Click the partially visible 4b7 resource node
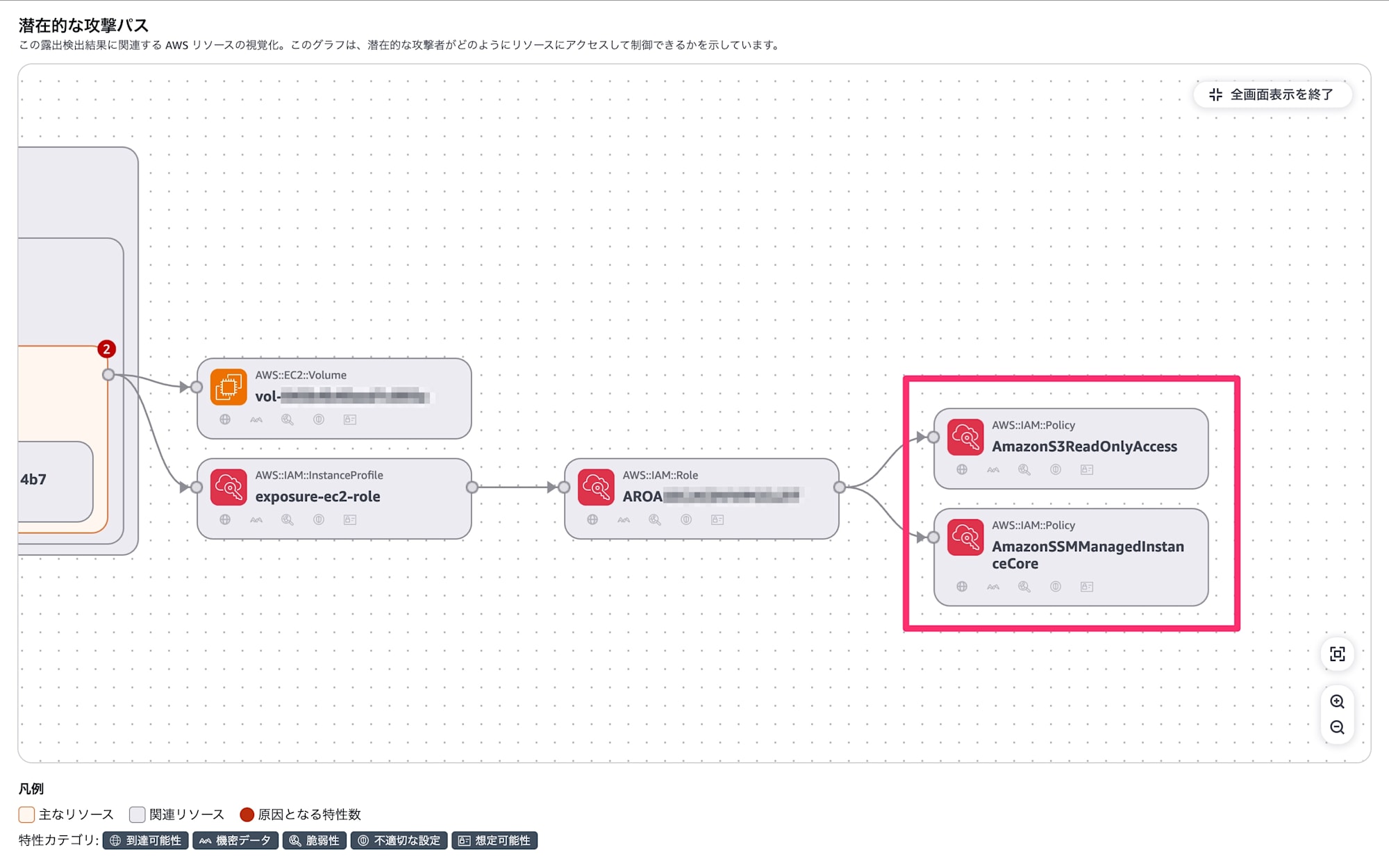The height and width of the screenshot is (868, 1389). (x=56, y=481)
